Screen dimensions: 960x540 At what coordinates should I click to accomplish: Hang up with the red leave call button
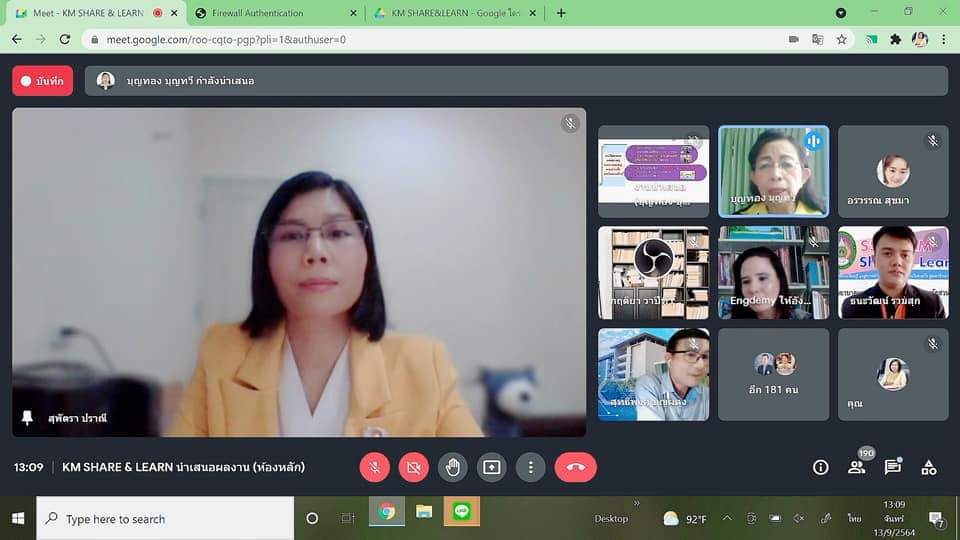[575, 467]
